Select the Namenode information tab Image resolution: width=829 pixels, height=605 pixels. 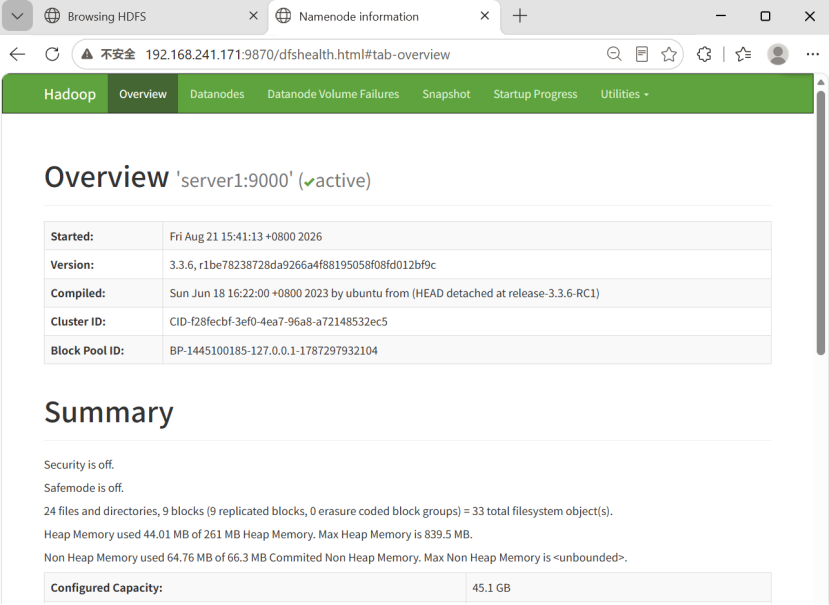coord(384,16)
